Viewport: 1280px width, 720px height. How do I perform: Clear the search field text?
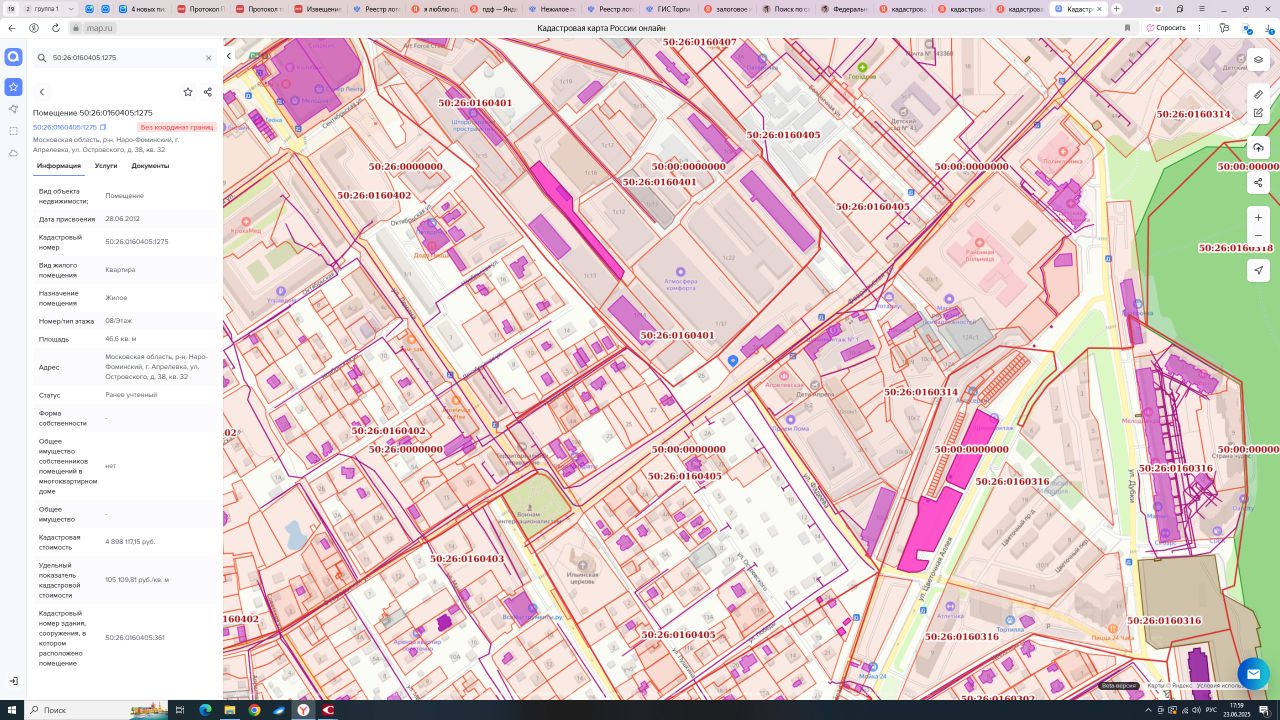[x=208, y=58]
